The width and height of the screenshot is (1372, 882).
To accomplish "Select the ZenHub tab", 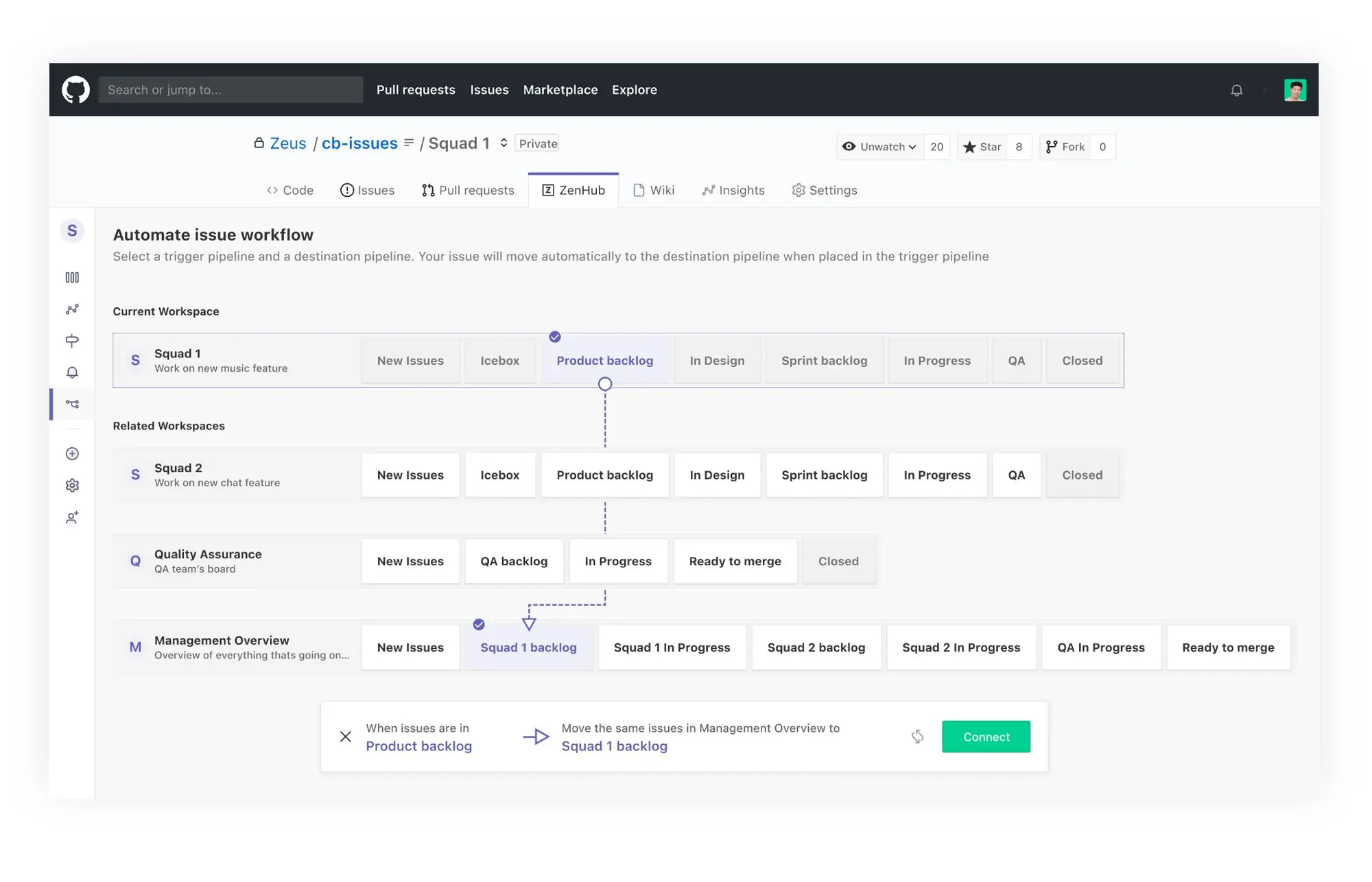I will coord(573,190).
